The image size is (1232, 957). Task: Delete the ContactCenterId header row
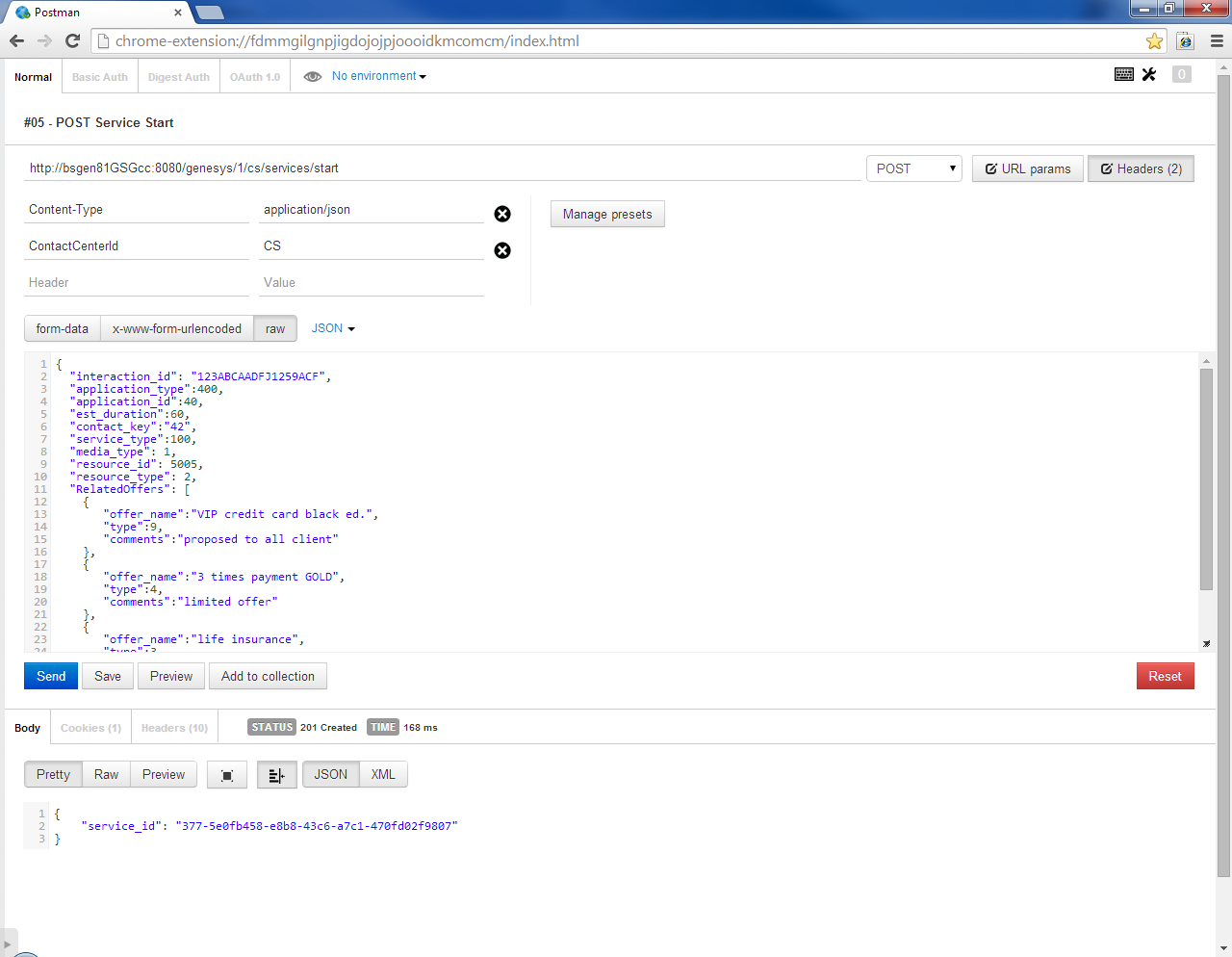(502, 250)
